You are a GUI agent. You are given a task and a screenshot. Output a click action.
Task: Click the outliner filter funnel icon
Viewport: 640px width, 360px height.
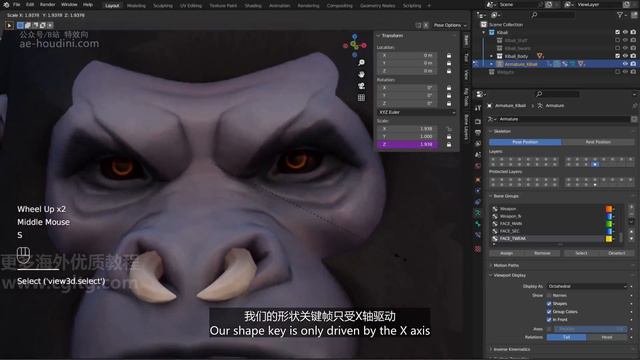(x=620, y=15)
